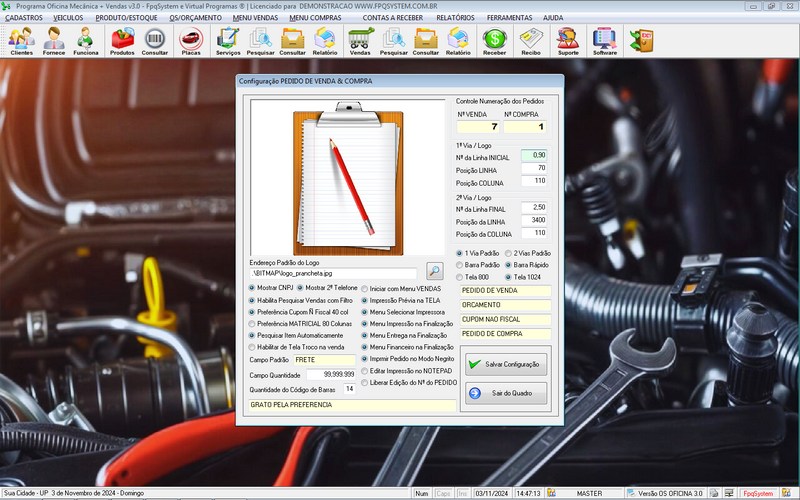
Task: Open the CADASTROS menu
Action: 30,18
